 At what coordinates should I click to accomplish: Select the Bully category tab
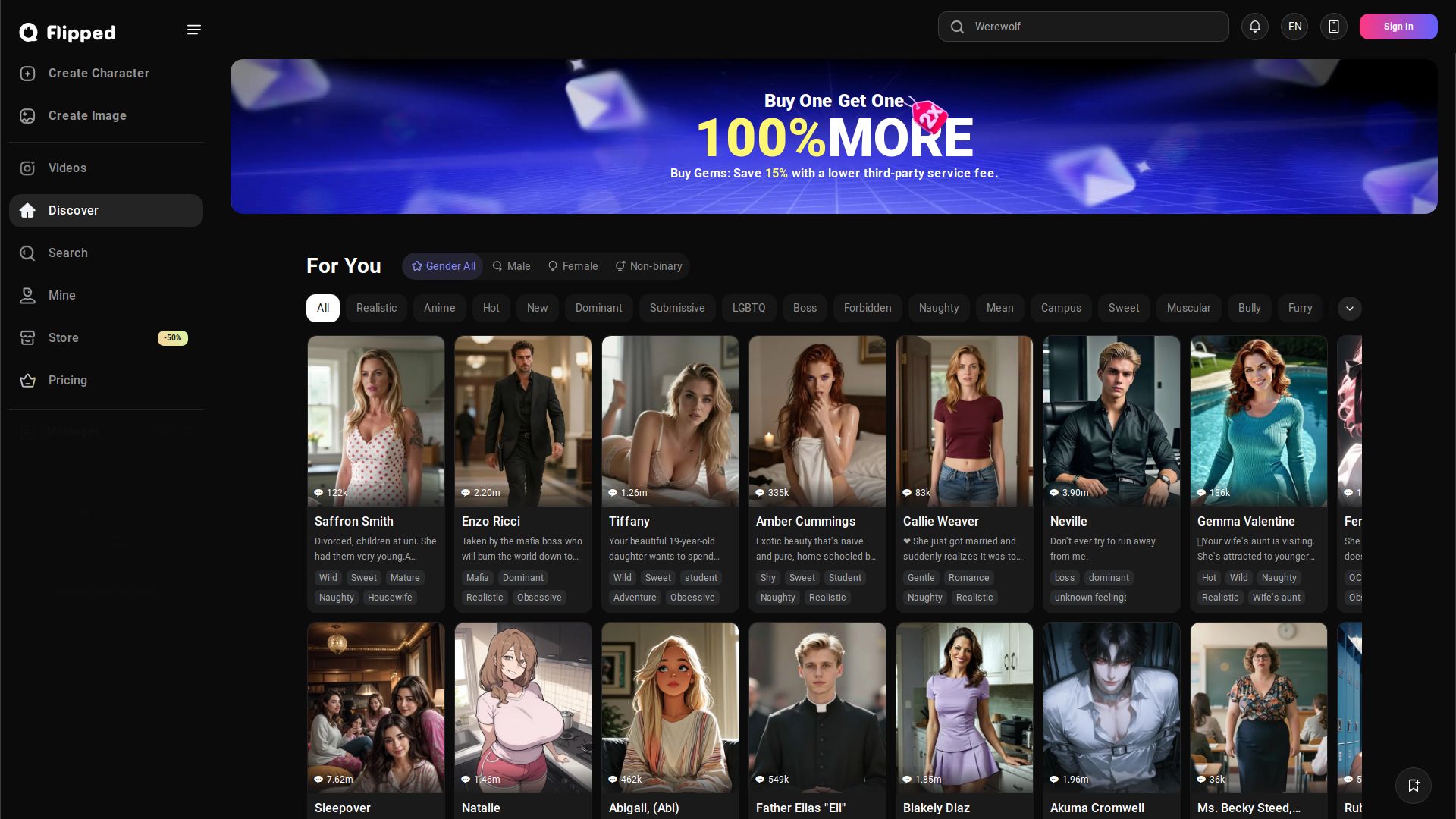click(x=1250, y=308)
